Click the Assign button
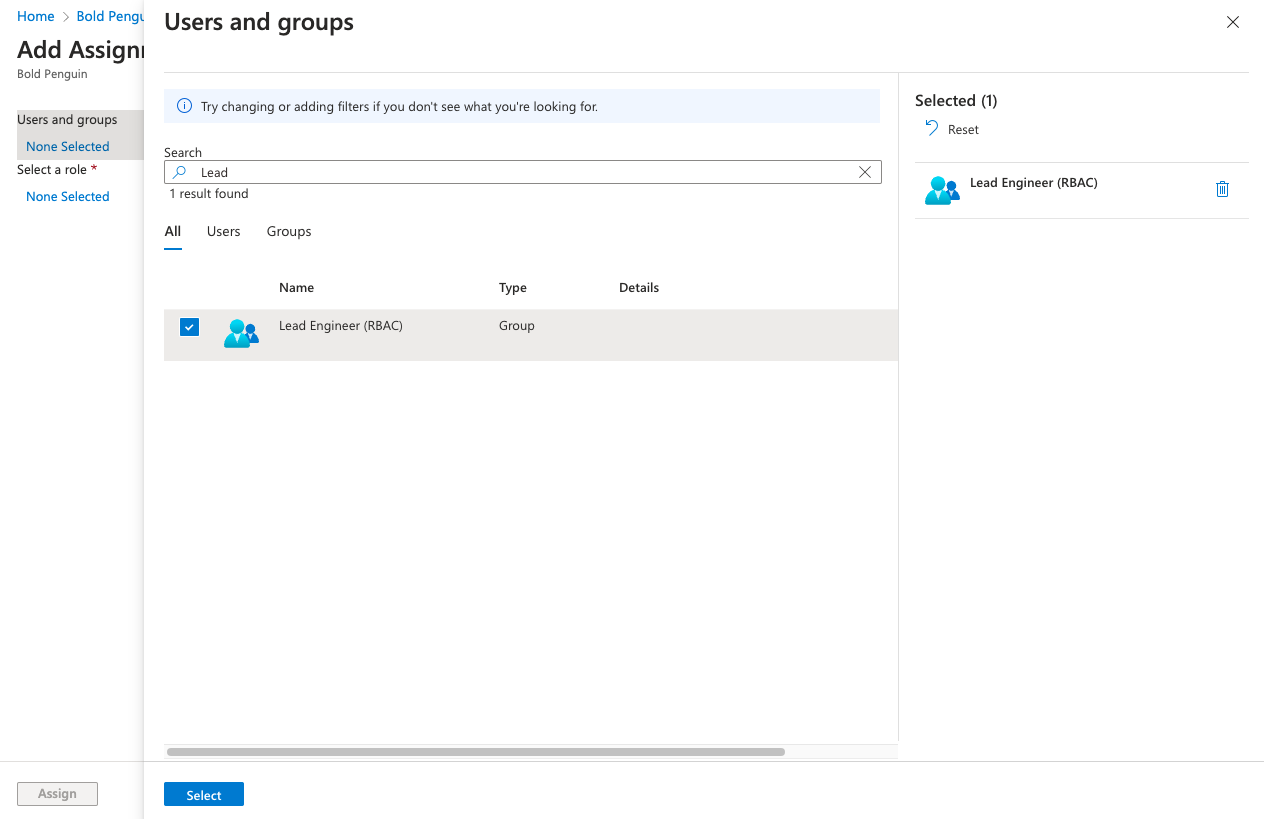 tap(57, 794)
